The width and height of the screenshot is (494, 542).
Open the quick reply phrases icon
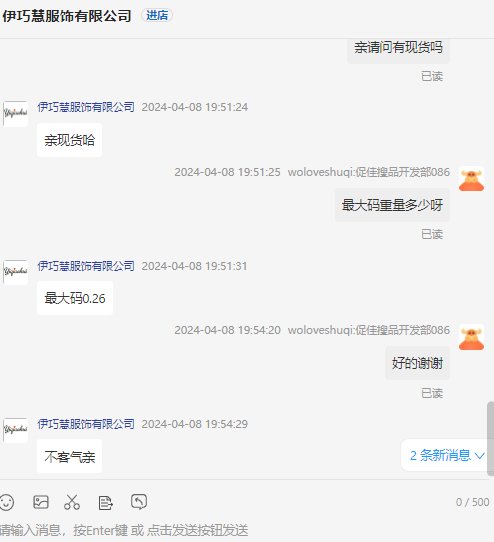pos(105,503)
